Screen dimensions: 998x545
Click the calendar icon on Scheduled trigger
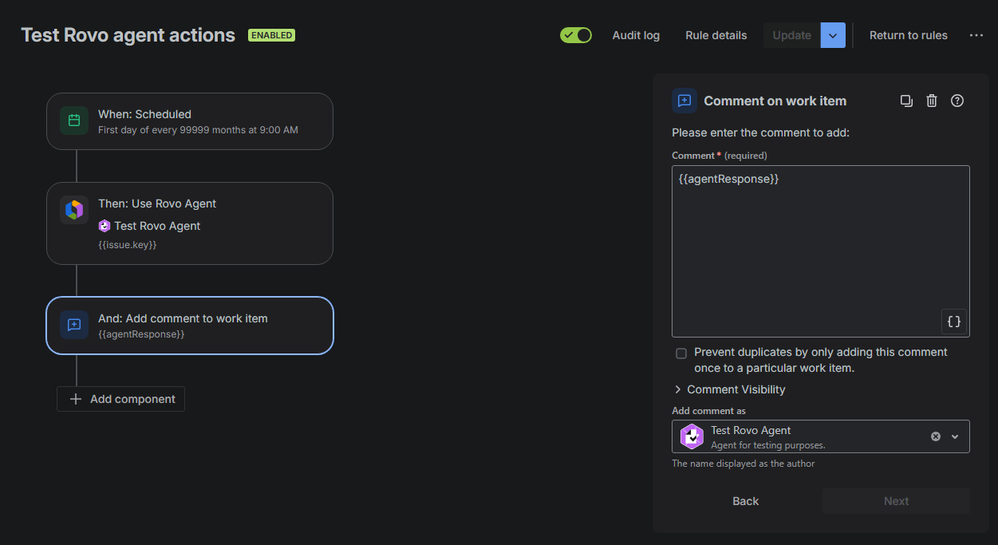coord(74,121)
